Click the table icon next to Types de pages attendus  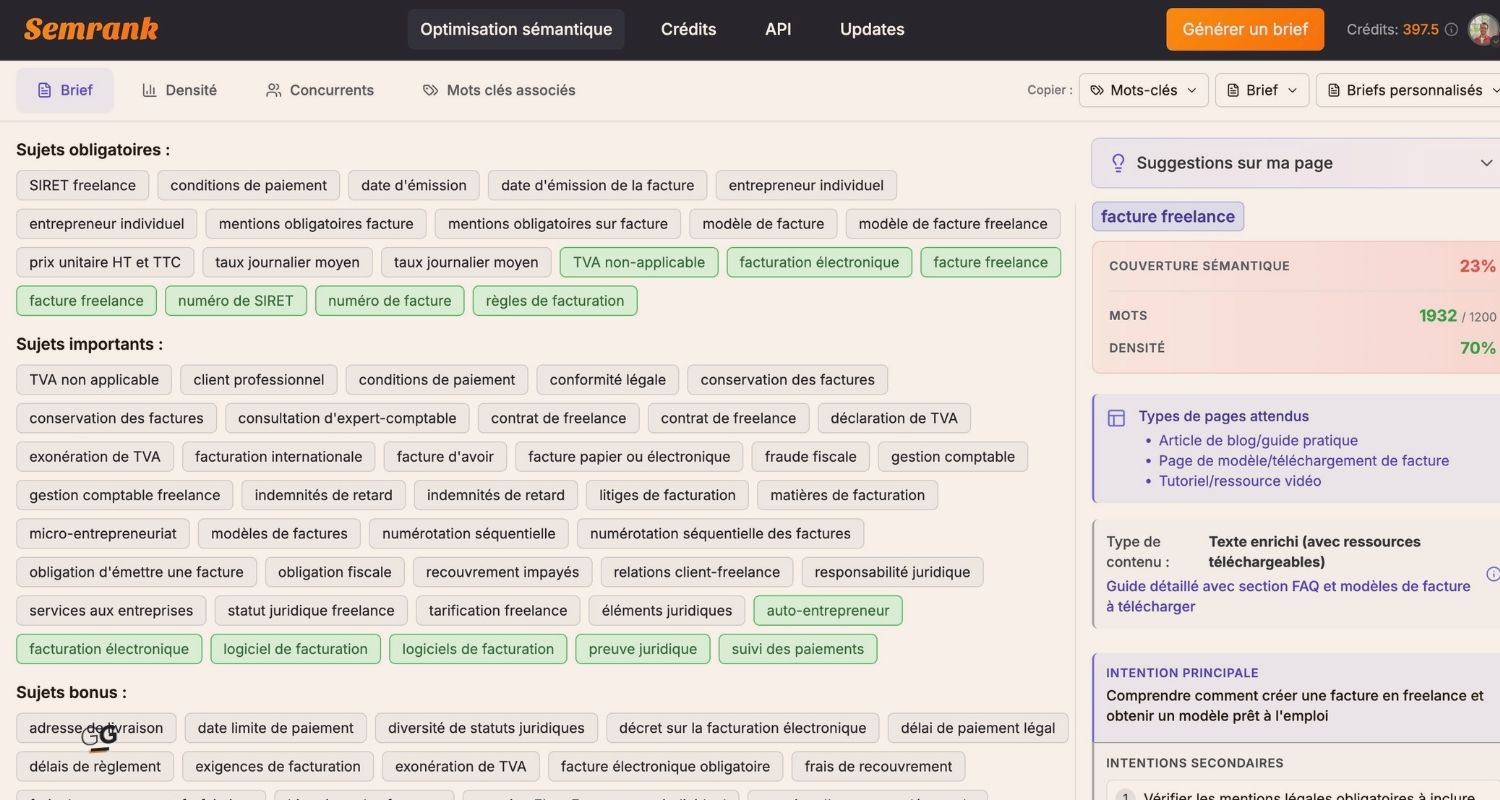tap(1116, 418)
